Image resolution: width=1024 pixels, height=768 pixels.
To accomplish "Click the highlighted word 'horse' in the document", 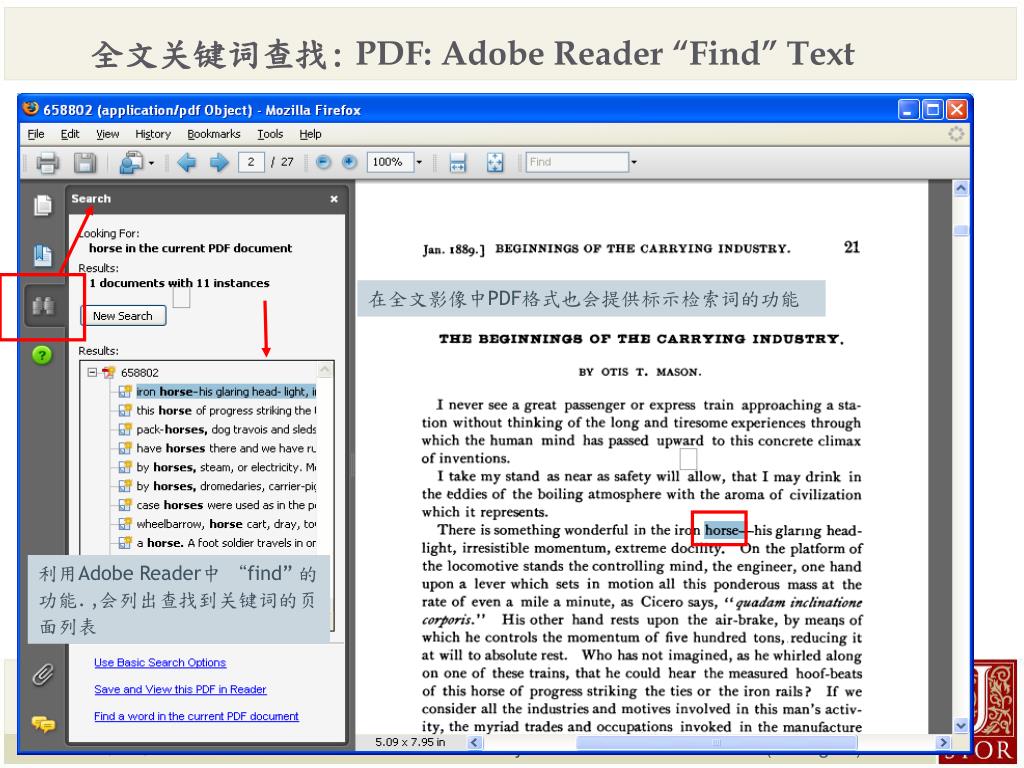I will 722,530.
